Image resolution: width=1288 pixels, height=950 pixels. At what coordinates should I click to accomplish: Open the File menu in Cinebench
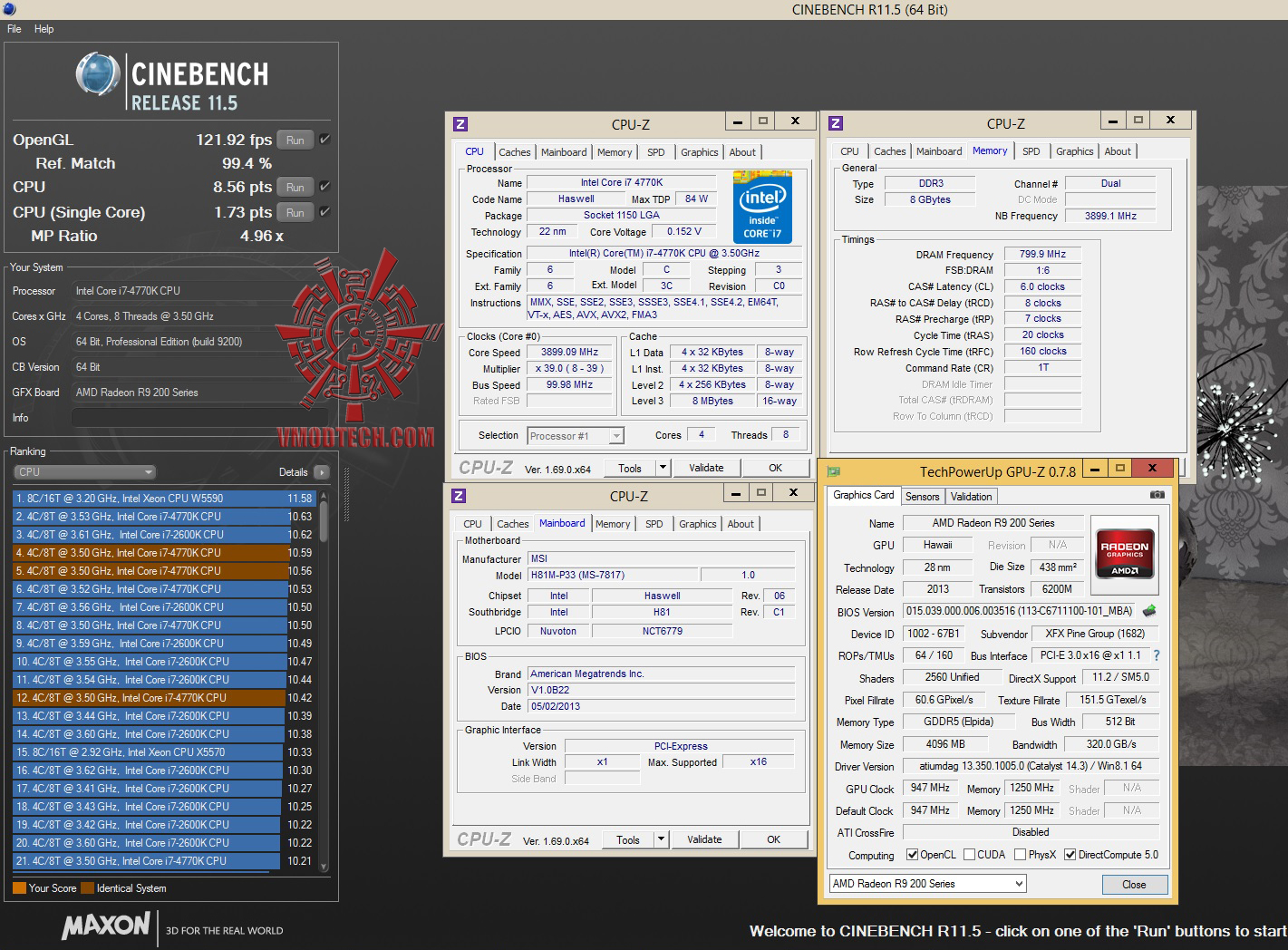[x=15, y=29]
